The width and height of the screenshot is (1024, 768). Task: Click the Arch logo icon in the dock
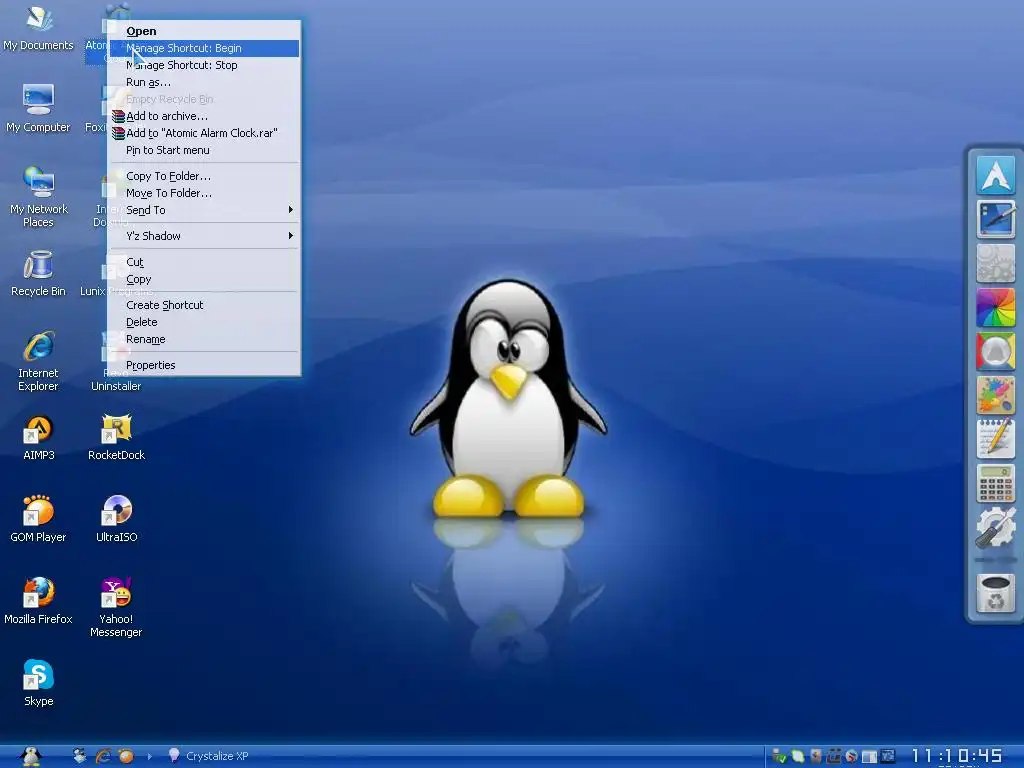tap(995, 174)
